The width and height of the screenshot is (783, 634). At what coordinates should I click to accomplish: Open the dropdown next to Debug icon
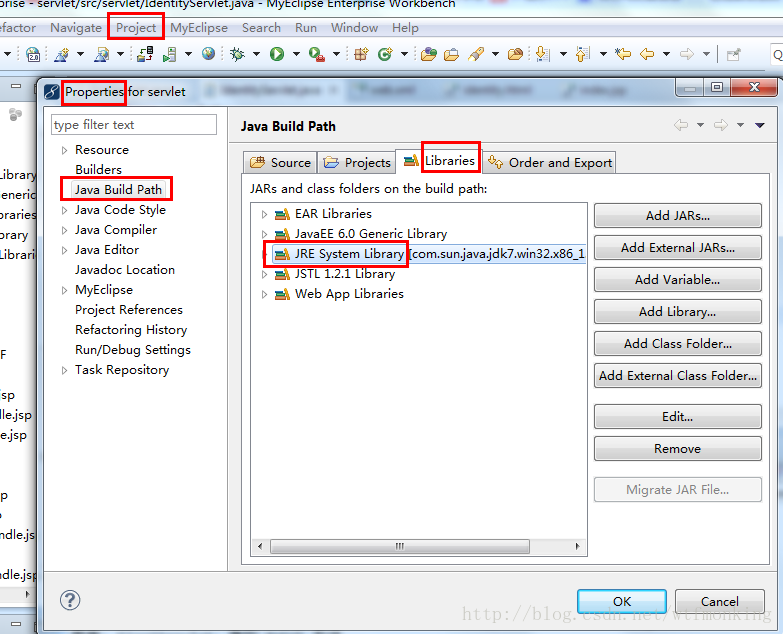[x=256, y=54]
